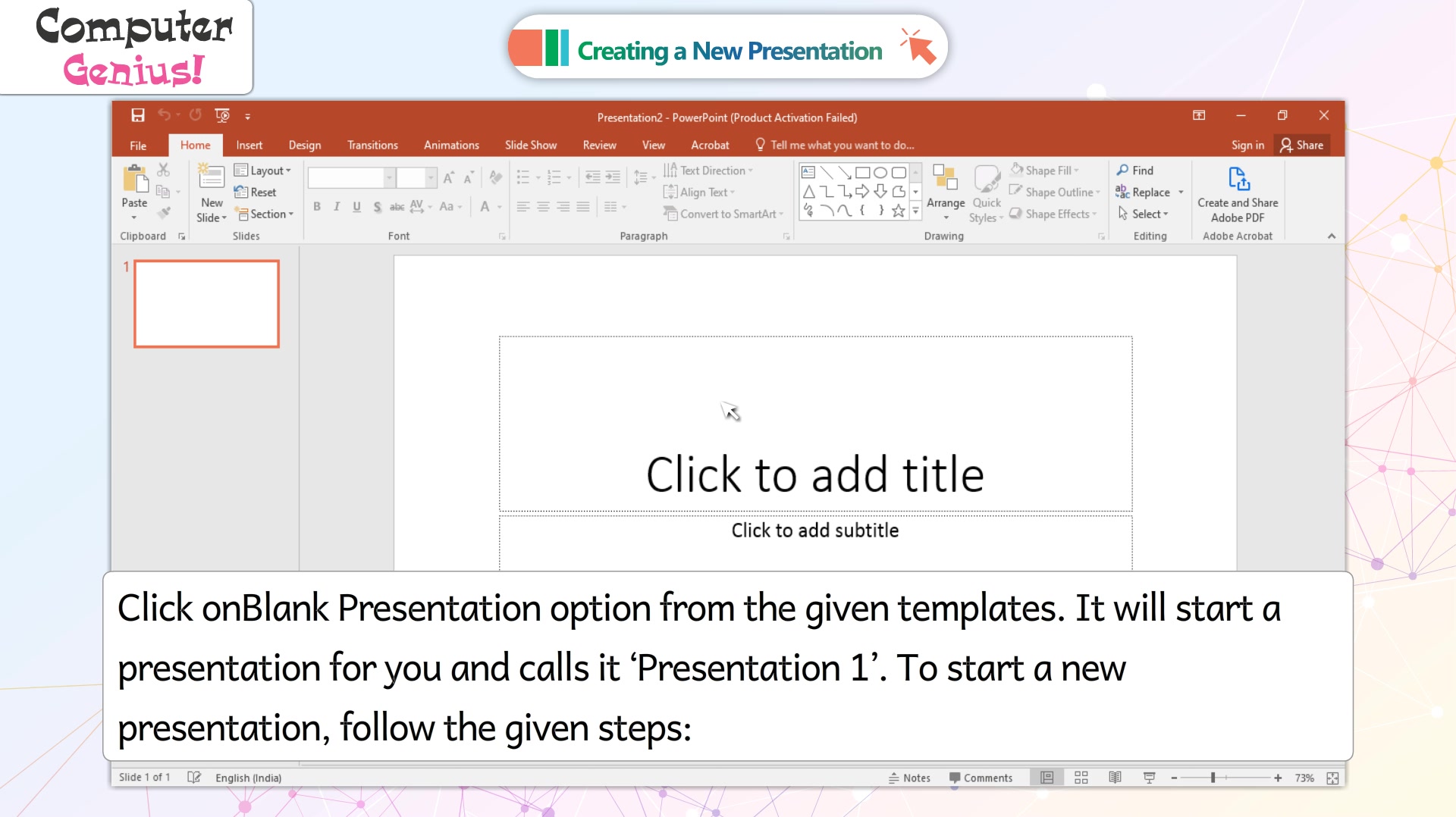Viewport: 1456px width, 817px height.
Task: Click the Redo icon in the title bar
Action: click(196, 115)
